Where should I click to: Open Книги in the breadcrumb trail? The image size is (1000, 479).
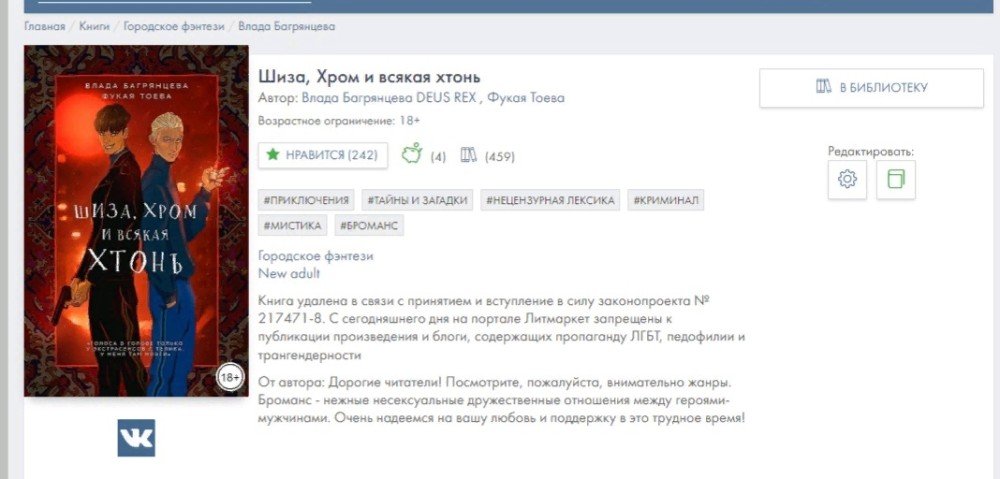coord(94,27)
